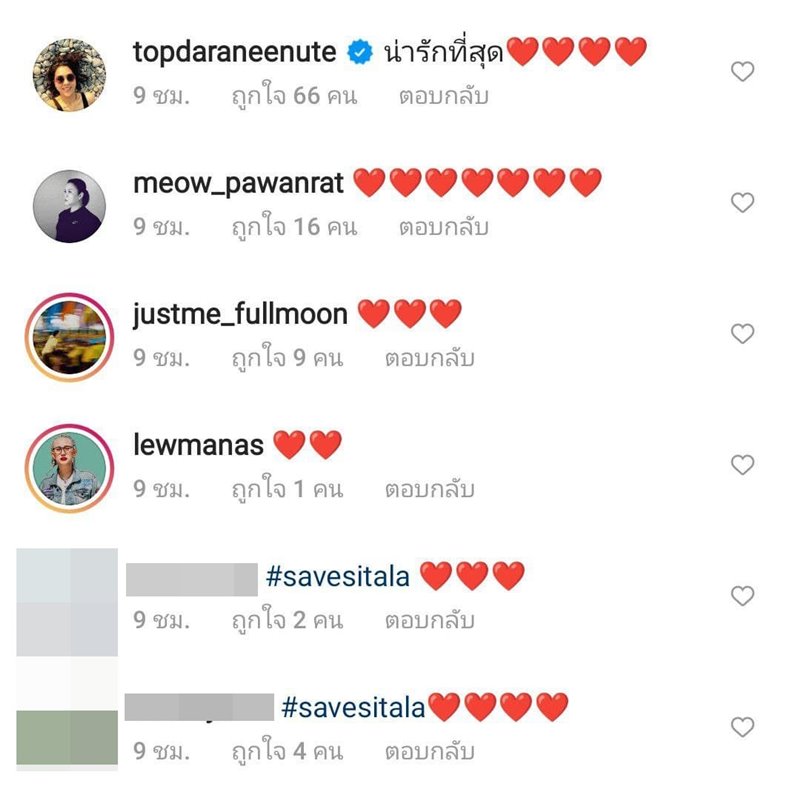Open the justme_fullmoon username link
Viewport: 800px width, 803px height.
pyautogui.click(x=240, y=314)
